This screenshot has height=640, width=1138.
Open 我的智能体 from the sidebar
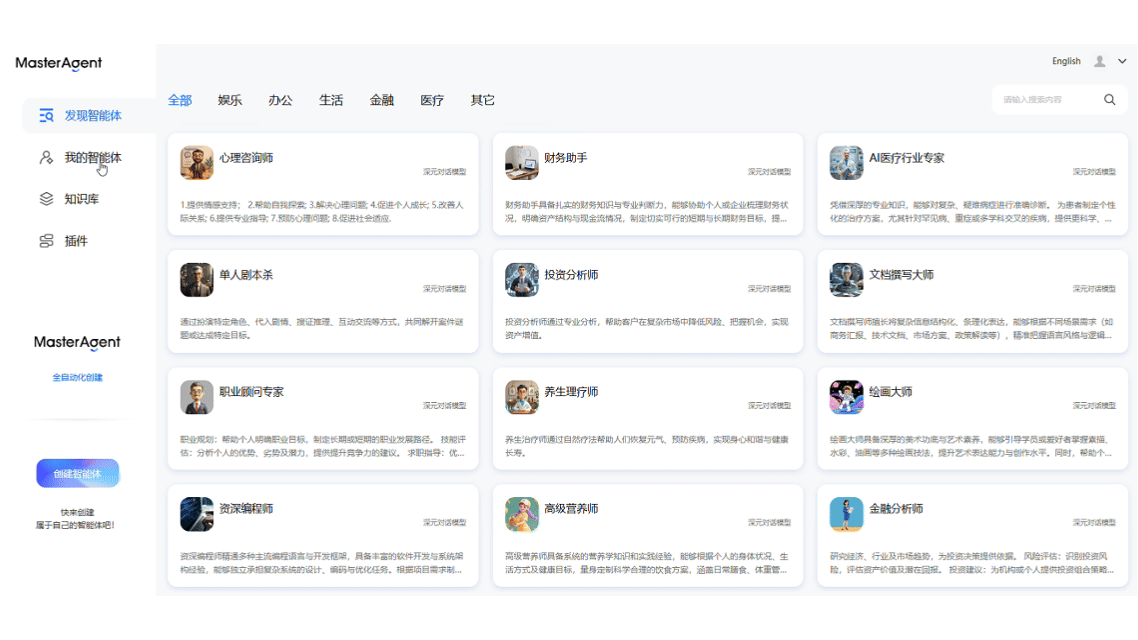45,158
